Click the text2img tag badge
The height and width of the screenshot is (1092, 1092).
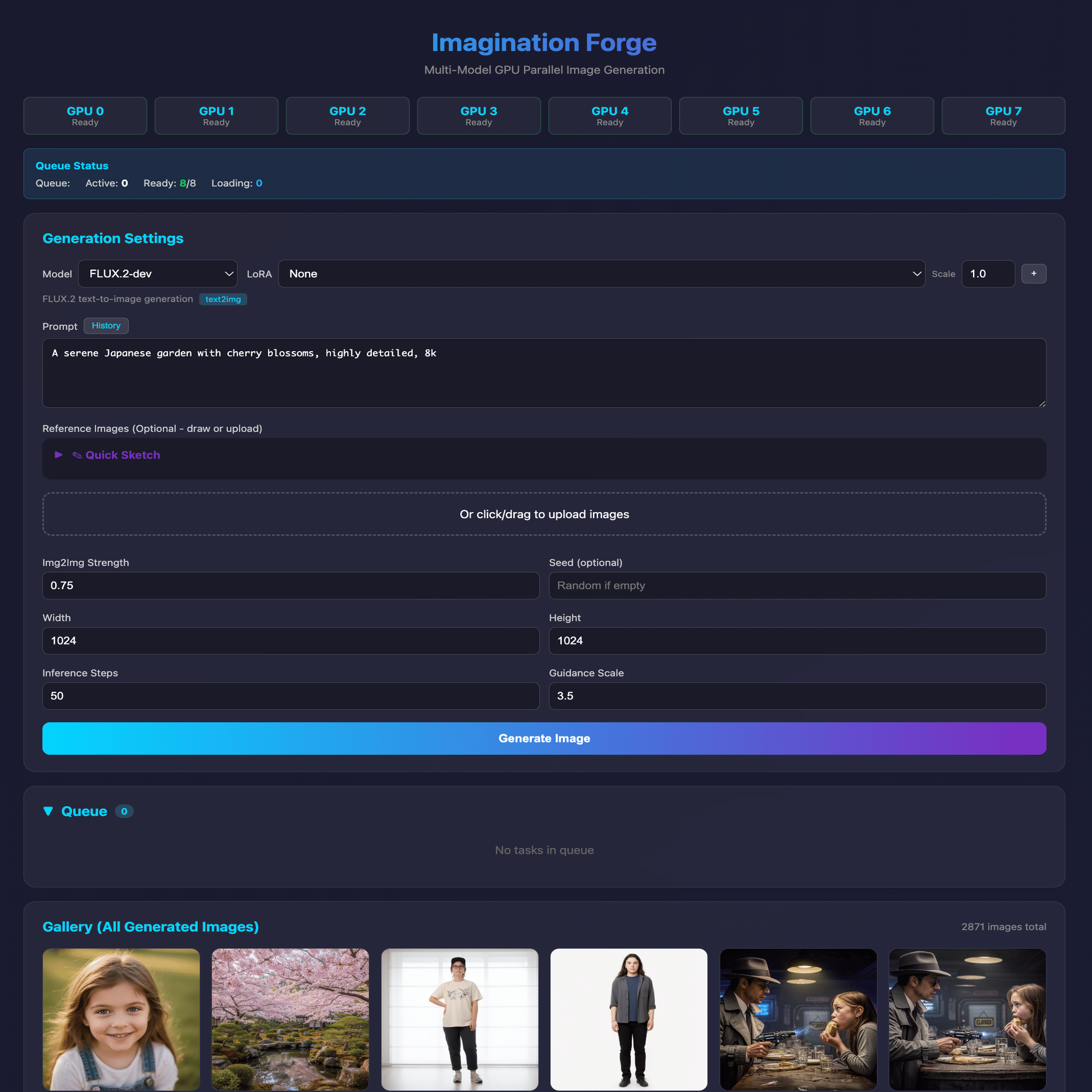click(223, 299)
